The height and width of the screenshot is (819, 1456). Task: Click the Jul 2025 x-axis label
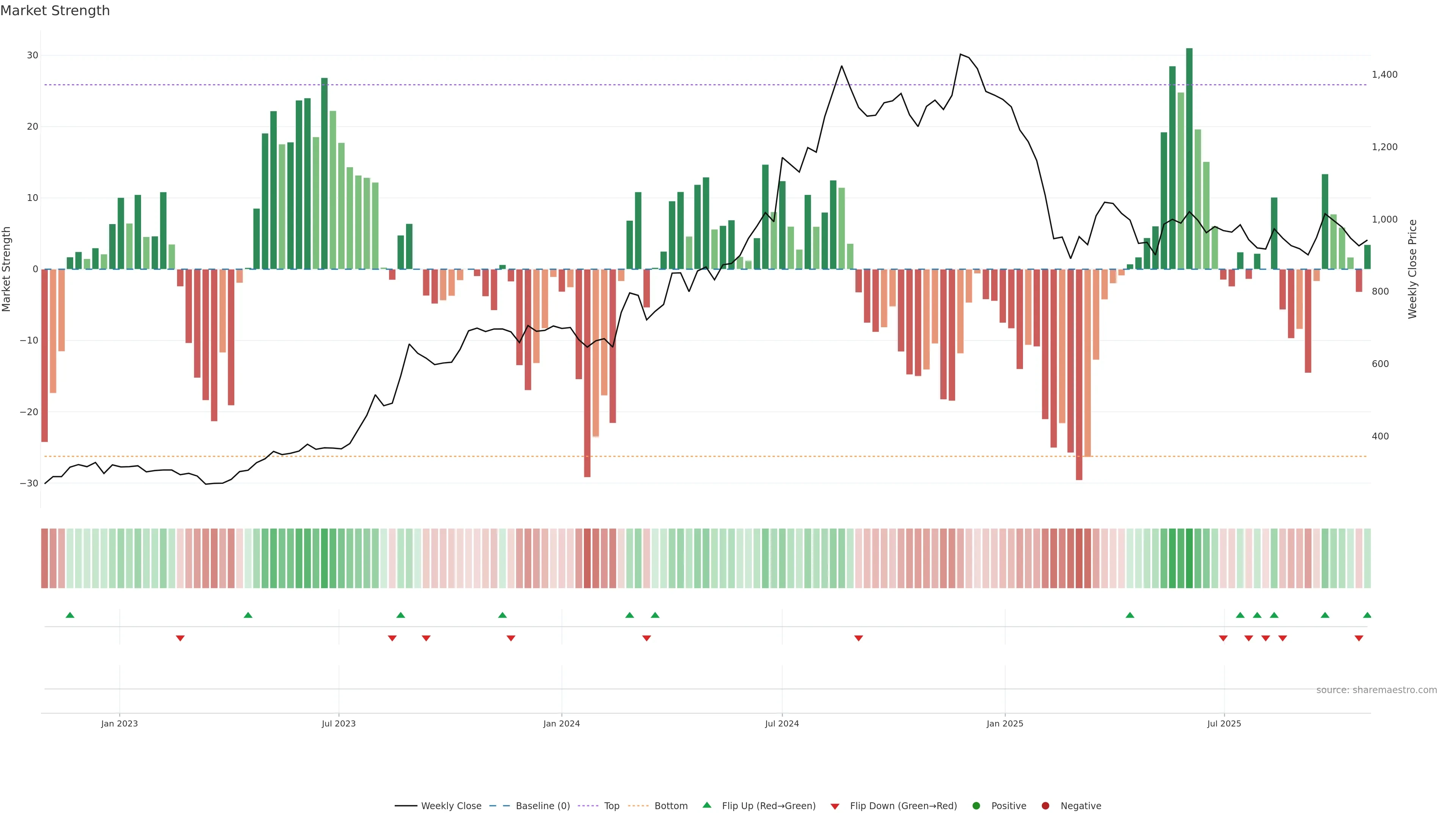click(1224, 723)
